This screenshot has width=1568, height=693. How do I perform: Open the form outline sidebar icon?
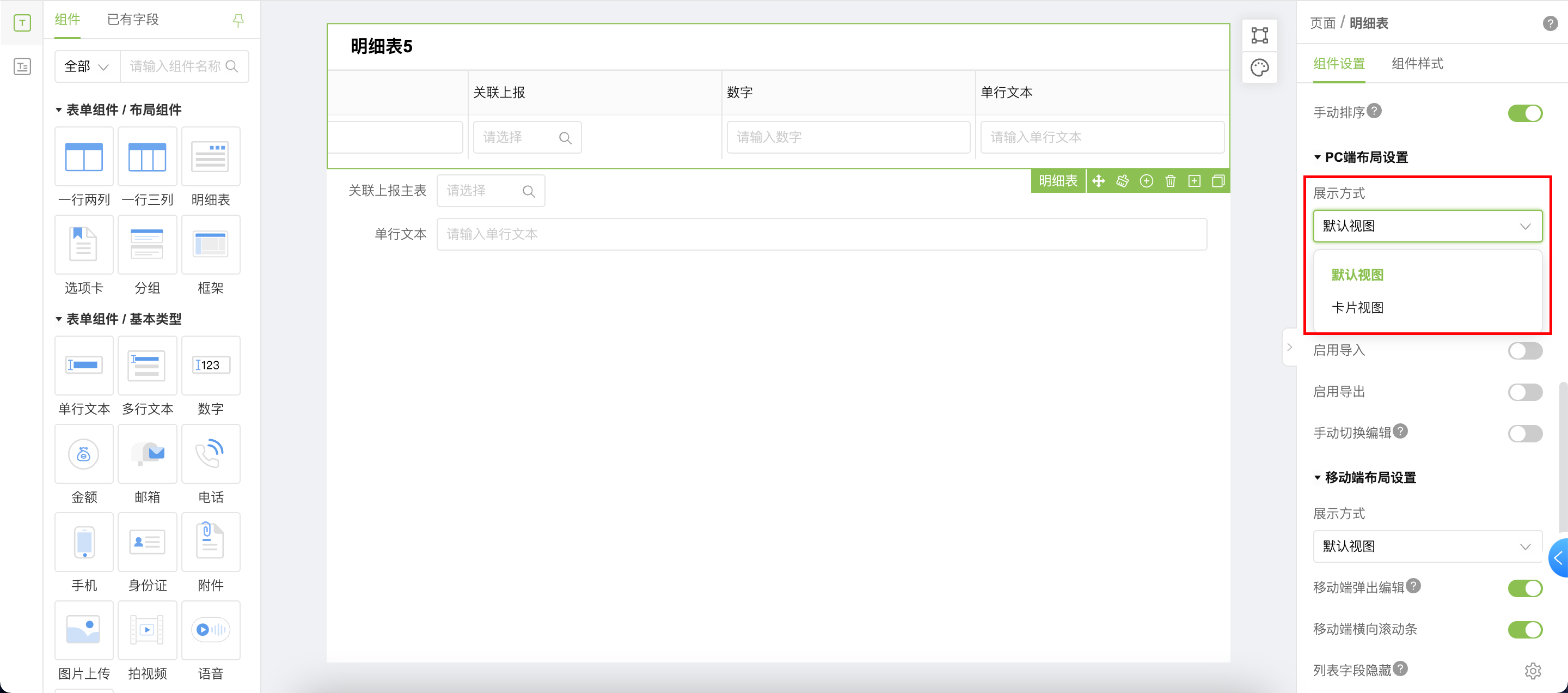coord(22,66)
